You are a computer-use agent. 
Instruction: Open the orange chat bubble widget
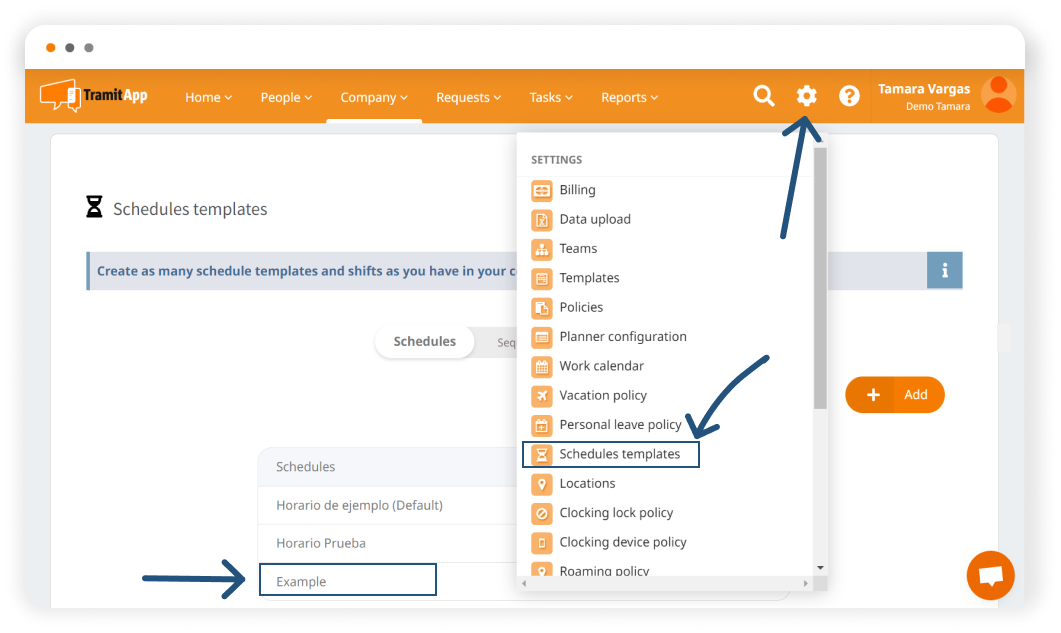990,576
